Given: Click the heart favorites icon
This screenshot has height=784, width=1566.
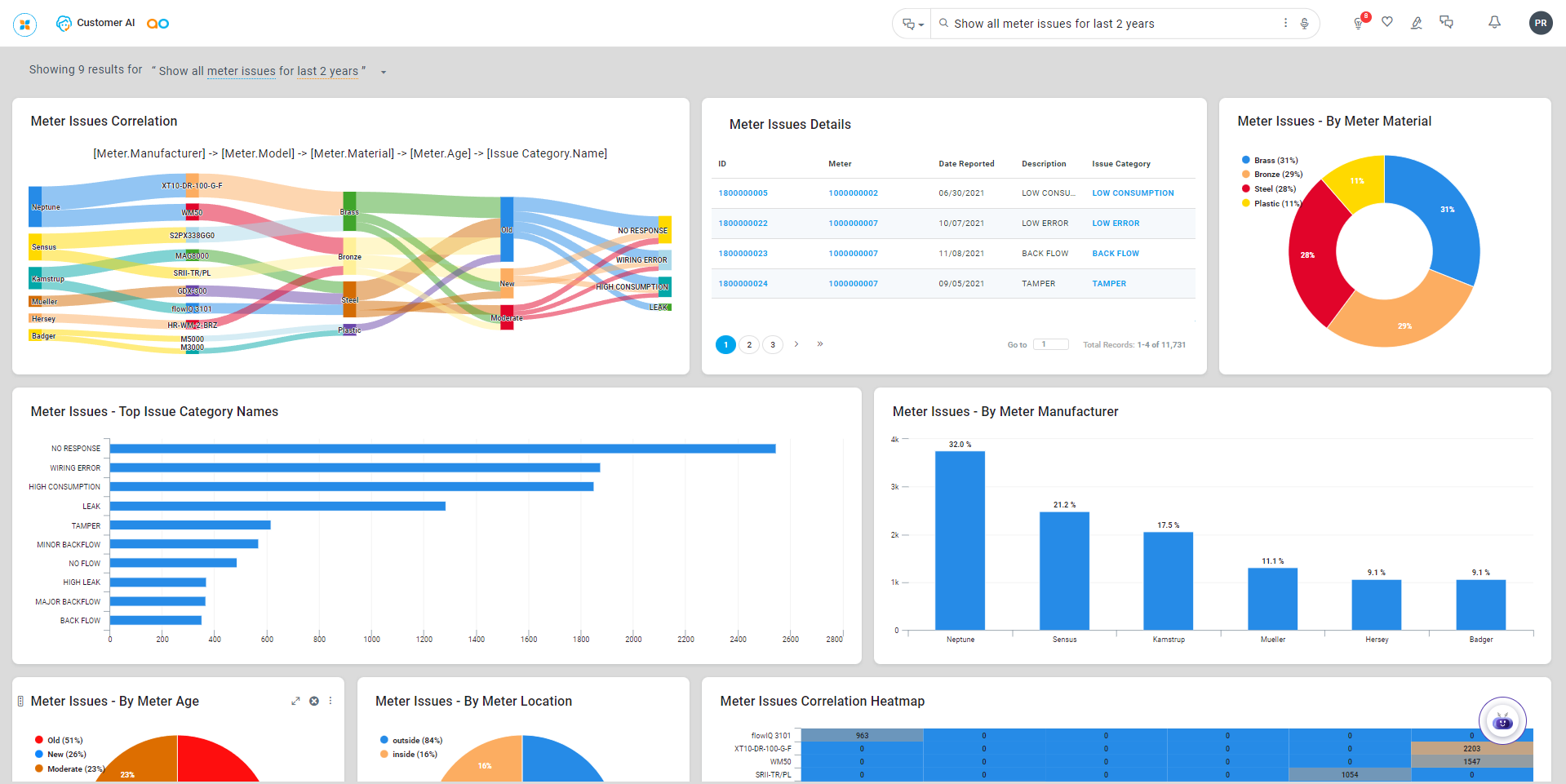Looking at the screenshot, I should click(x=1387, y=22).
